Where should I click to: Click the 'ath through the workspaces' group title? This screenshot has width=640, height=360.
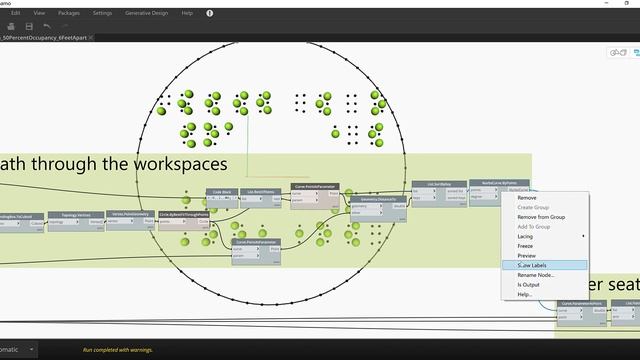[x=113, y=164]
